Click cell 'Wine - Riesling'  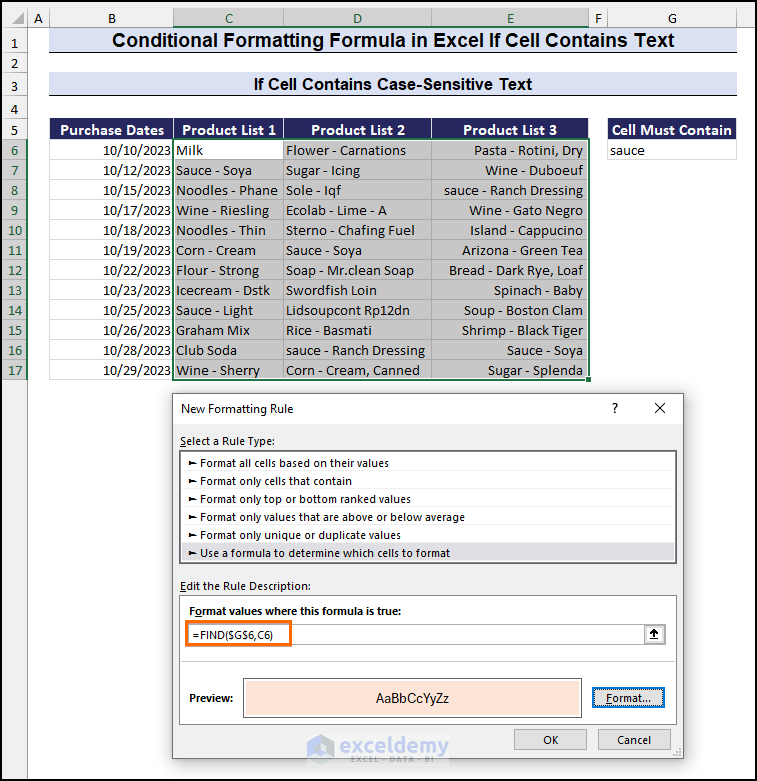pos(229,210)
